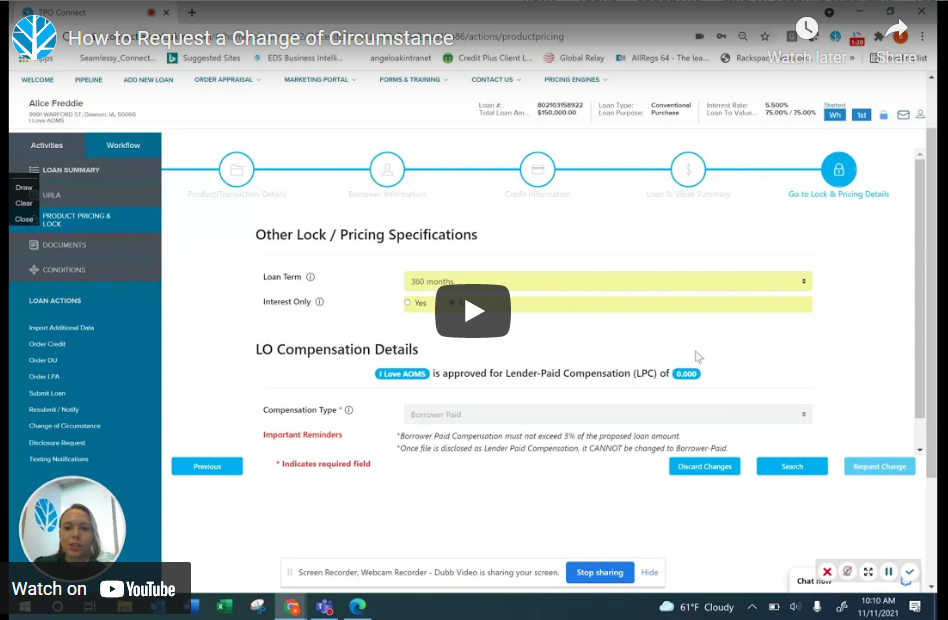Open the Welcome menu item

point(37,80)
